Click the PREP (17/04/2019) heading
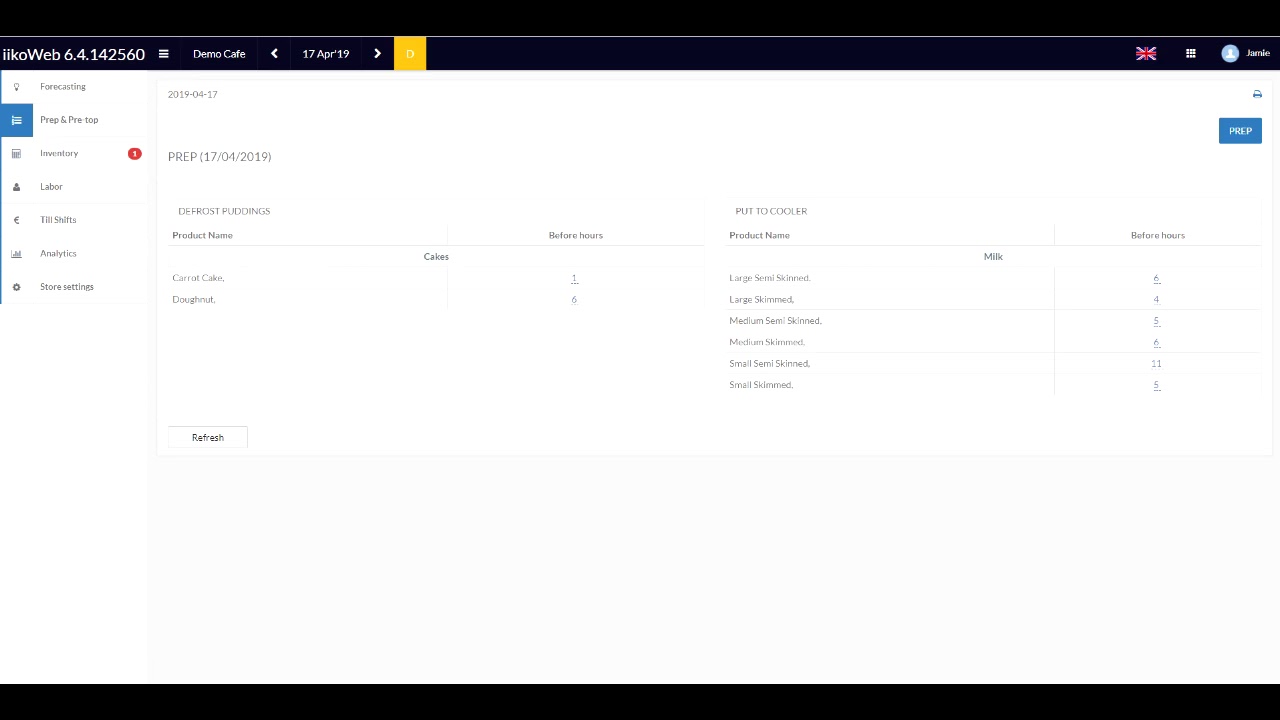 click(x=219, y=157)
